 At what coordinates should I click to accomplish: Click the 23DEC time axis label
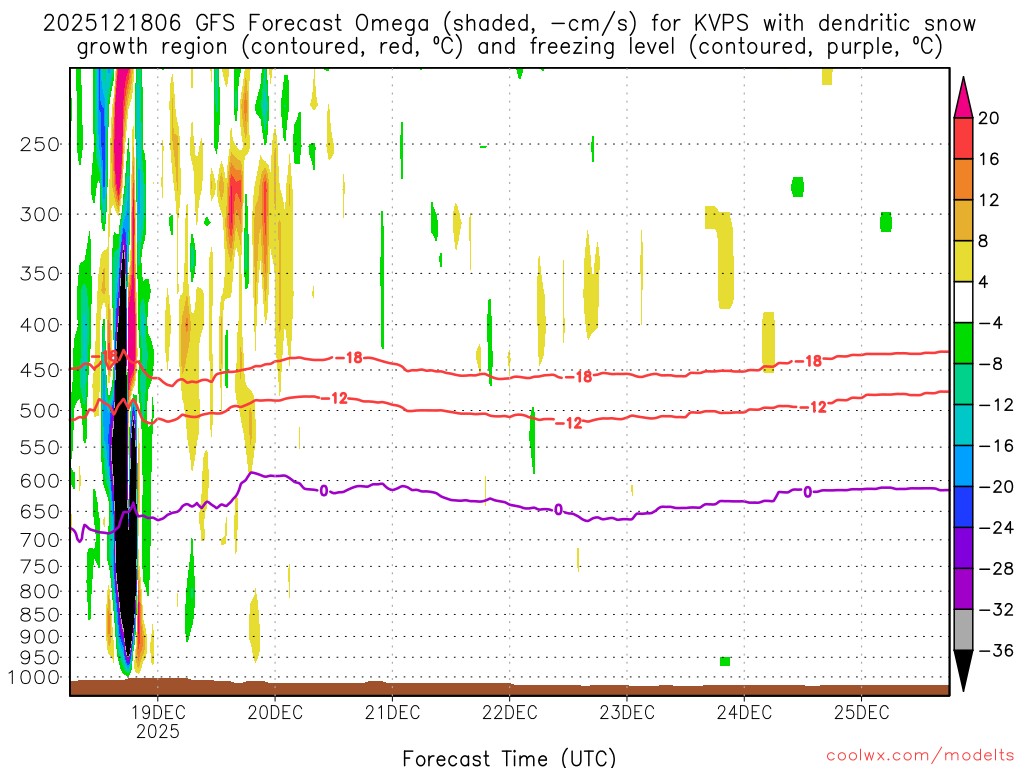(627, 712)
